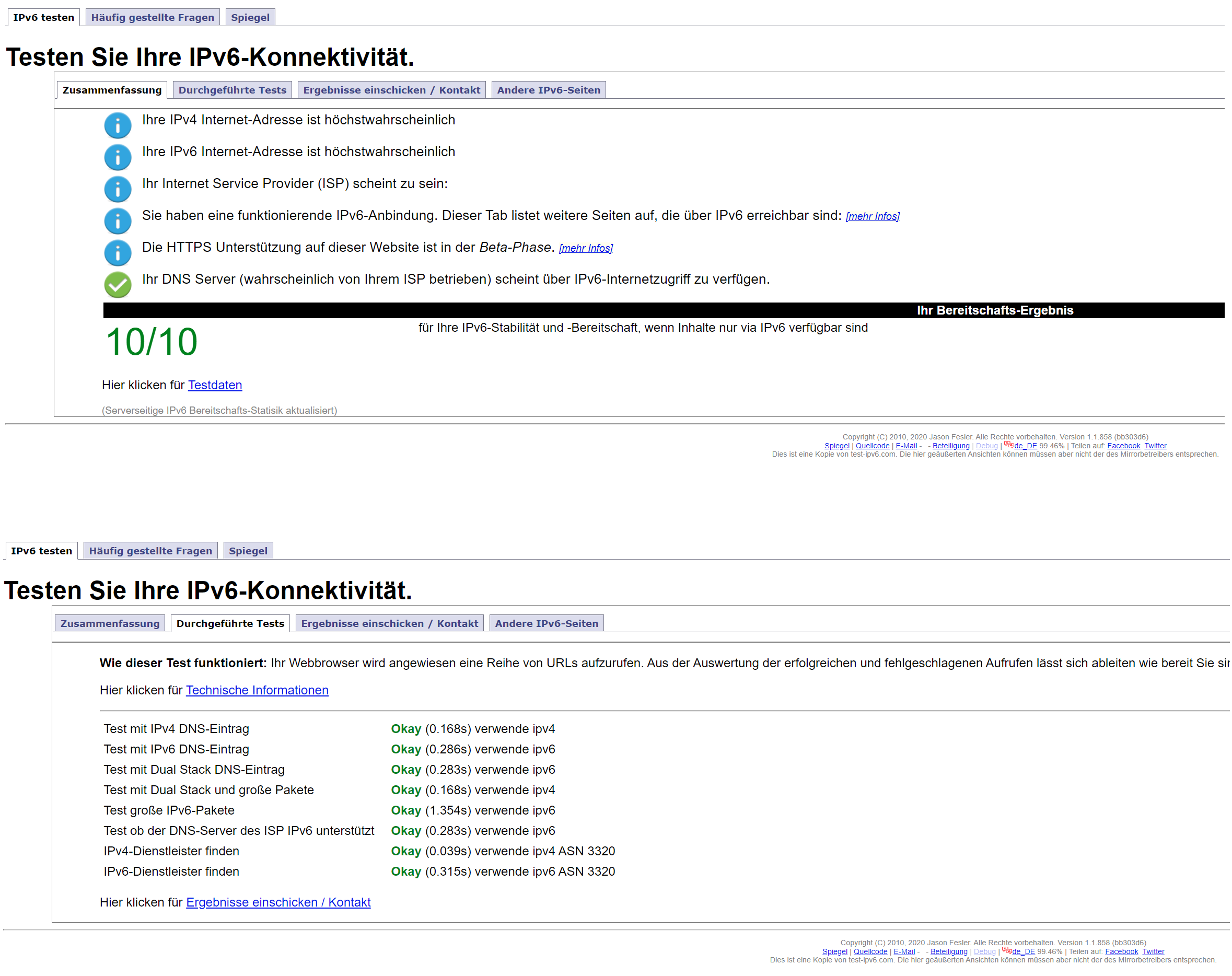This screenshot has width=1232, height=976.
Task: Open 'Technische Informationen' link
Action: coord(257,690)
